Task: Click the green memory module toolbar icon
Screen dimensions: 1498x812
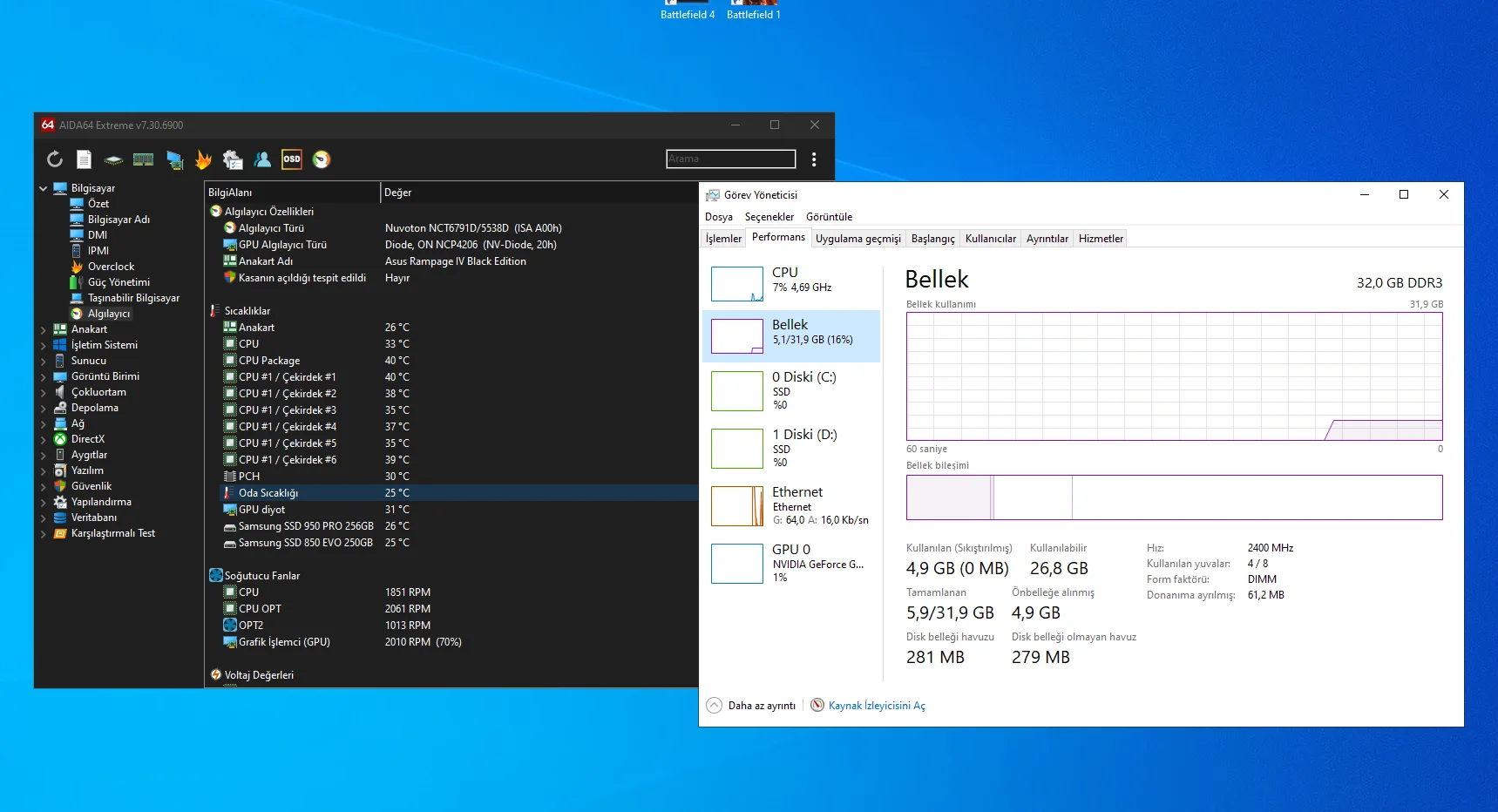Action: (143, 159)
